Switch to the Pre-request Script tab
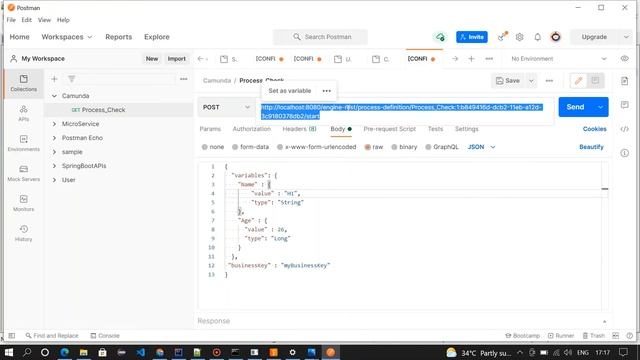 (x=389, y=129)
